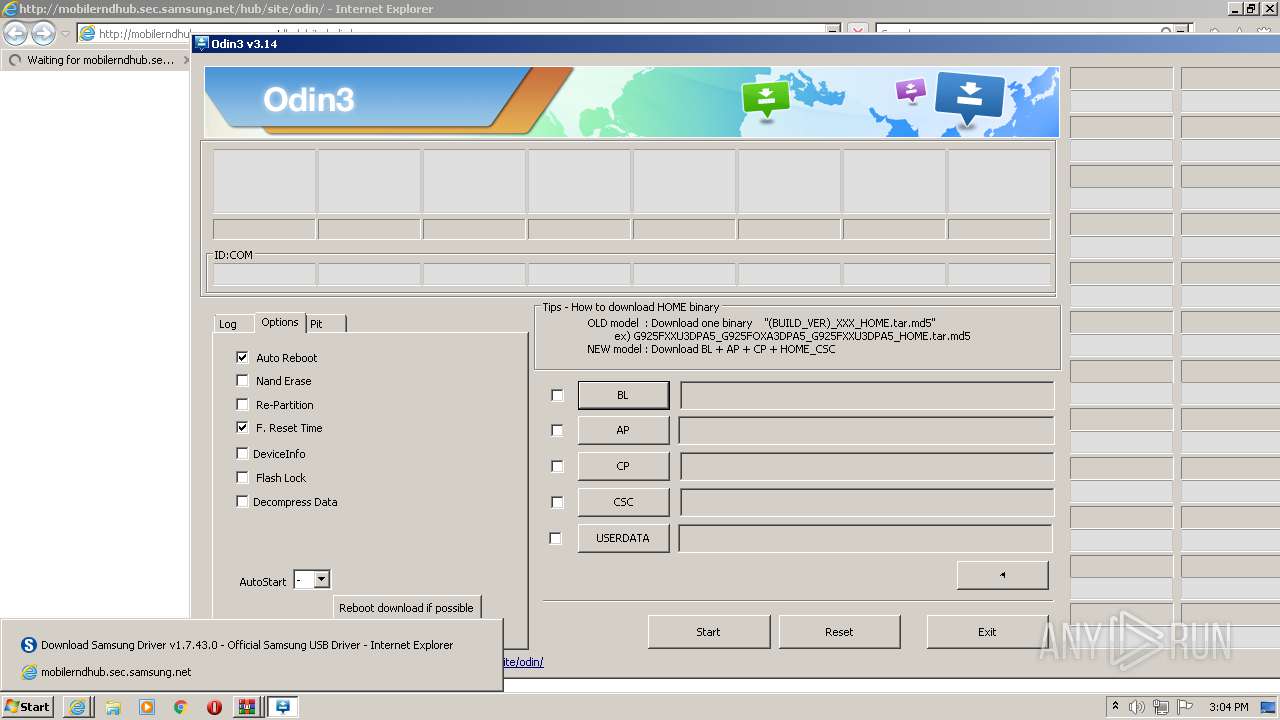Enable the Decompress Data checkbox

[x=242, y=501]
